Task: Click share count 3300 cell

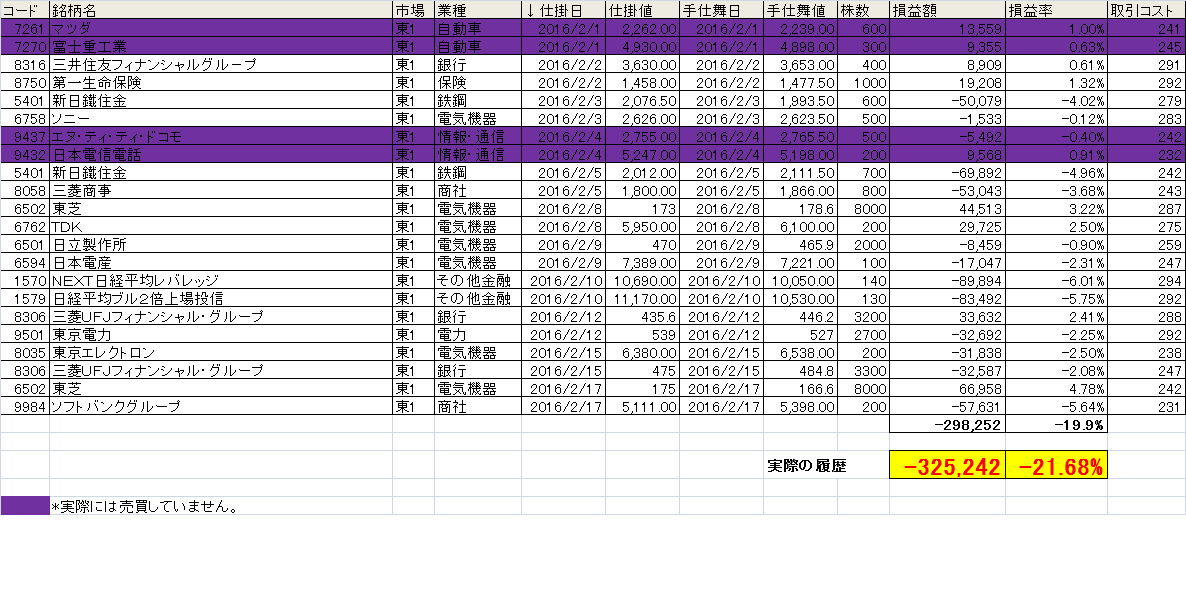Action: [x=863, y=371]
